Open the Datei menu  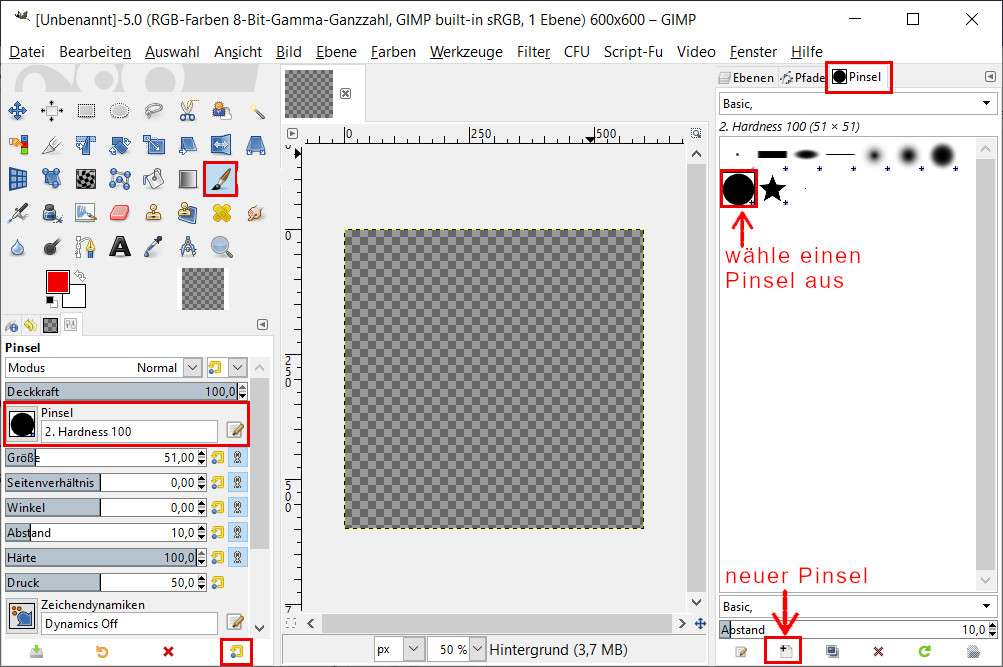coord(27,52)
